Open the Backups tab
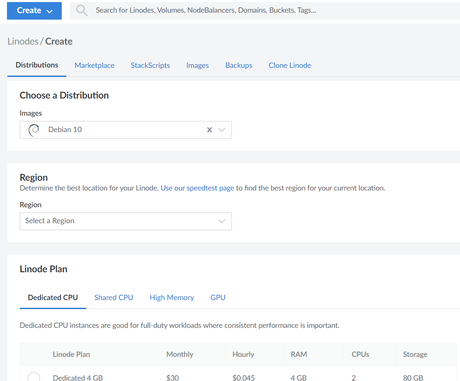The width and height of the screenshot is (460, 381). click(x=239, y=65)
